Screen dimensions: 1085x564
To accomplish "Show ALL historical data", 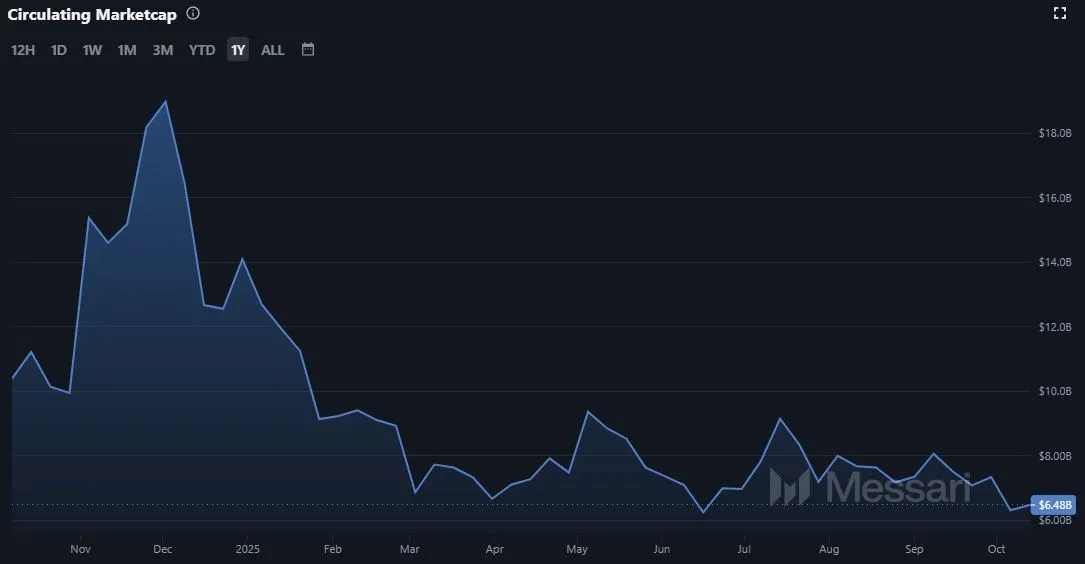I will point(273,50).
